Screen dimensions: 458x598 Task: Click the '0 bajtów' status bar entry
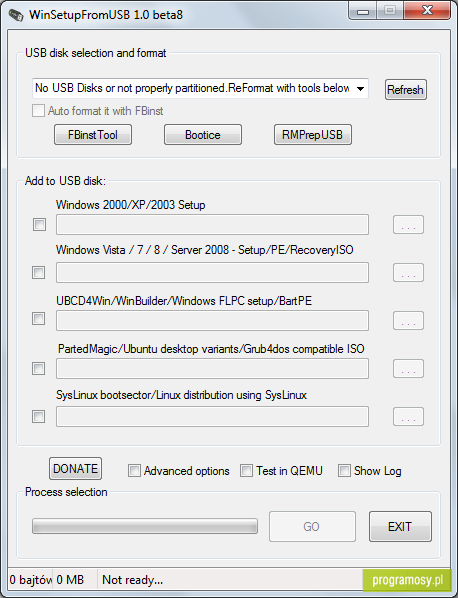[x=31, y=580]
